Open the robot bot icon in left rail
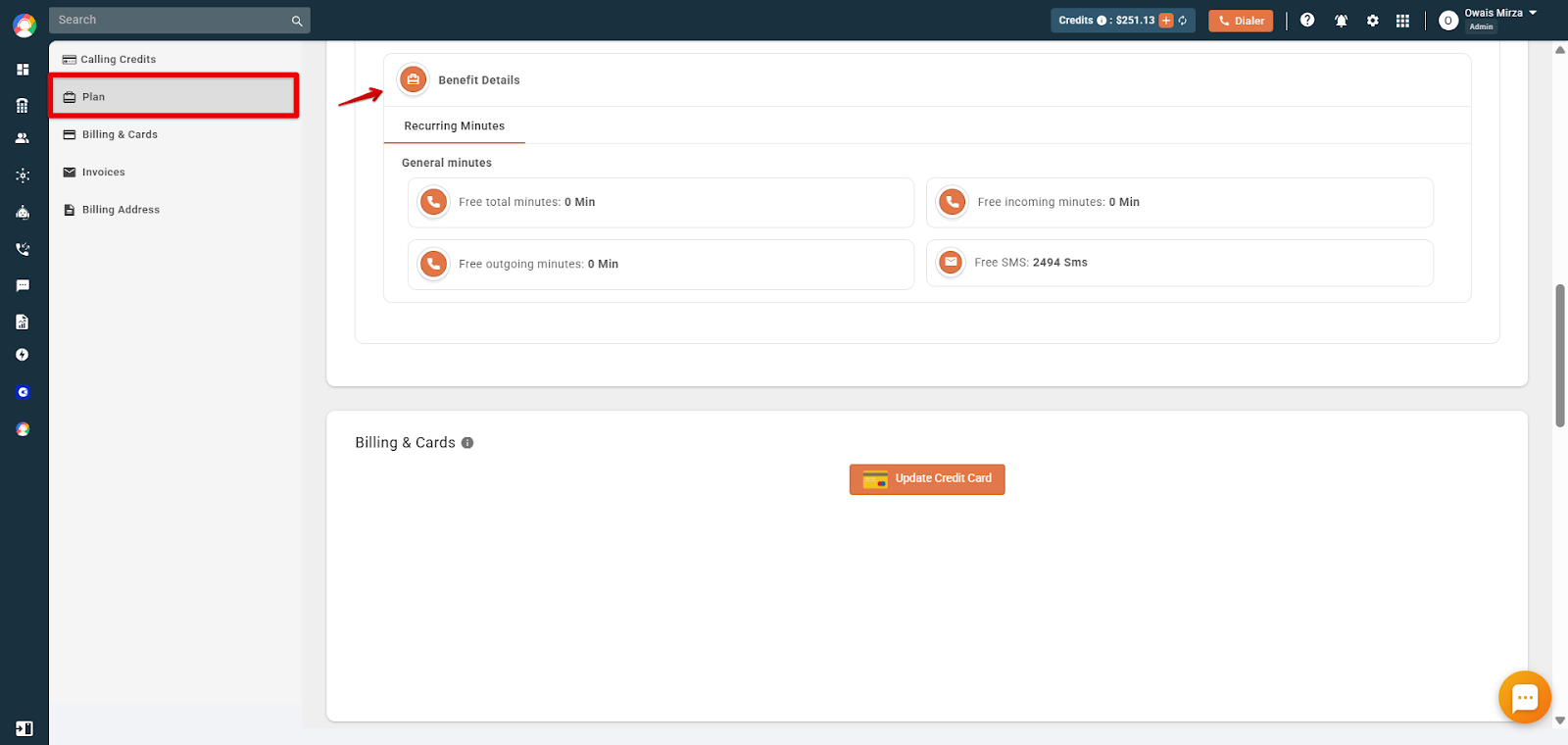This screenshot has width=1568, height=745. coord(23,213)
